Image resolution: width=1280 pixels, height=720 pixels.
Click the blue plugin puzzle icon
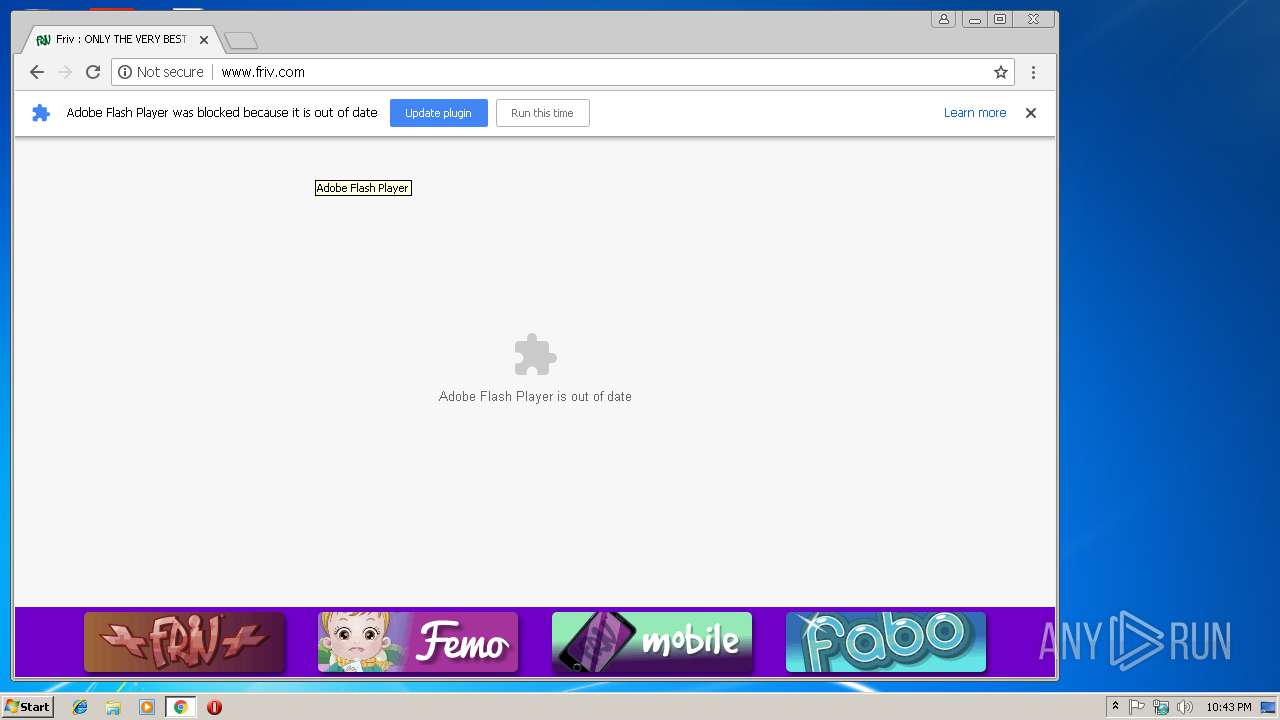click(x=41, y=113)
